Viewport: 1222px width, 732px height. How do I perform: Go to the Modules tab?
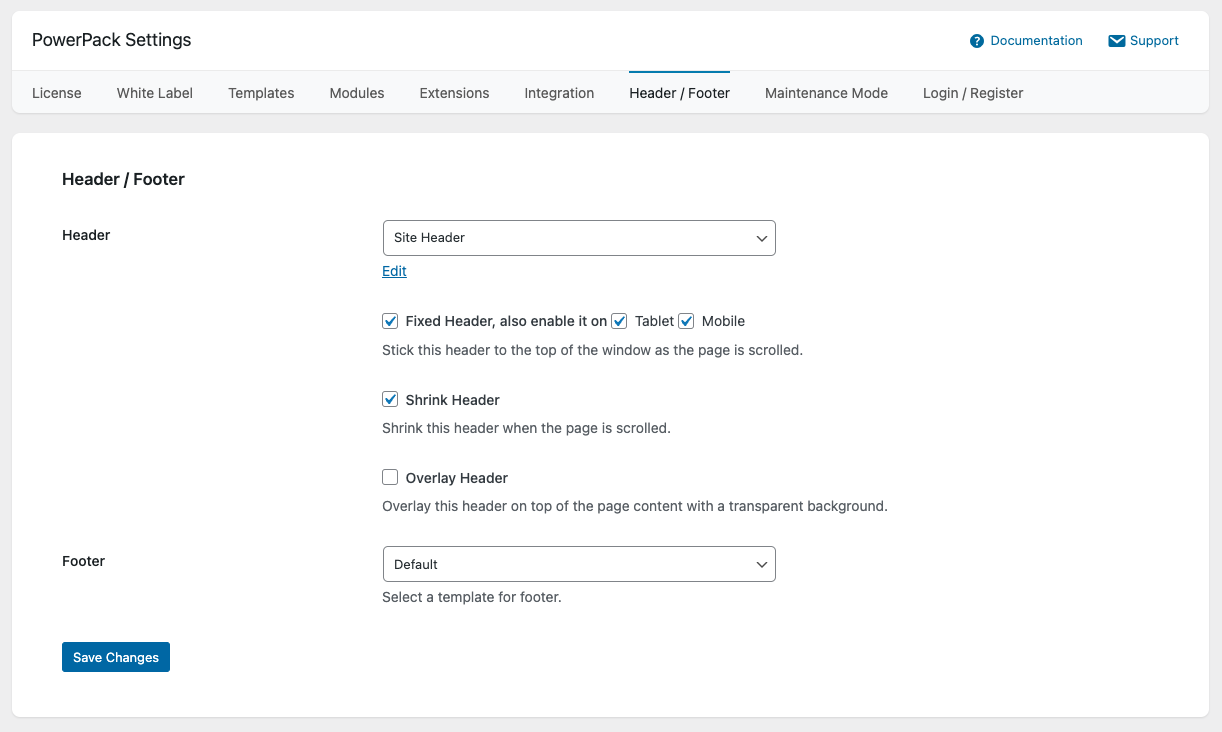357,93
